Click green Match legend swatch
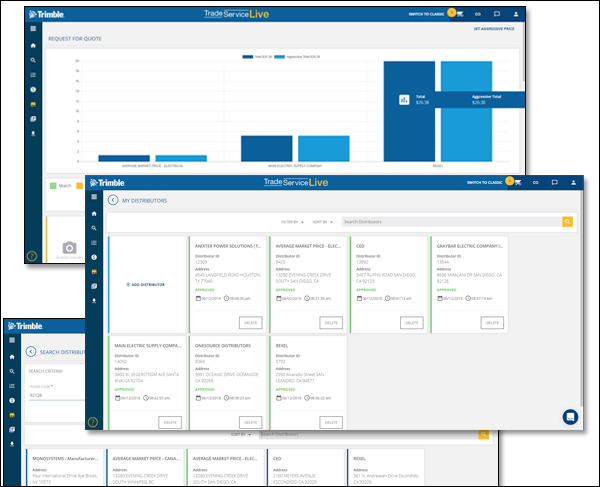This screenshot has height=487, width=600. pyautogui.click(x=53, y=186)
